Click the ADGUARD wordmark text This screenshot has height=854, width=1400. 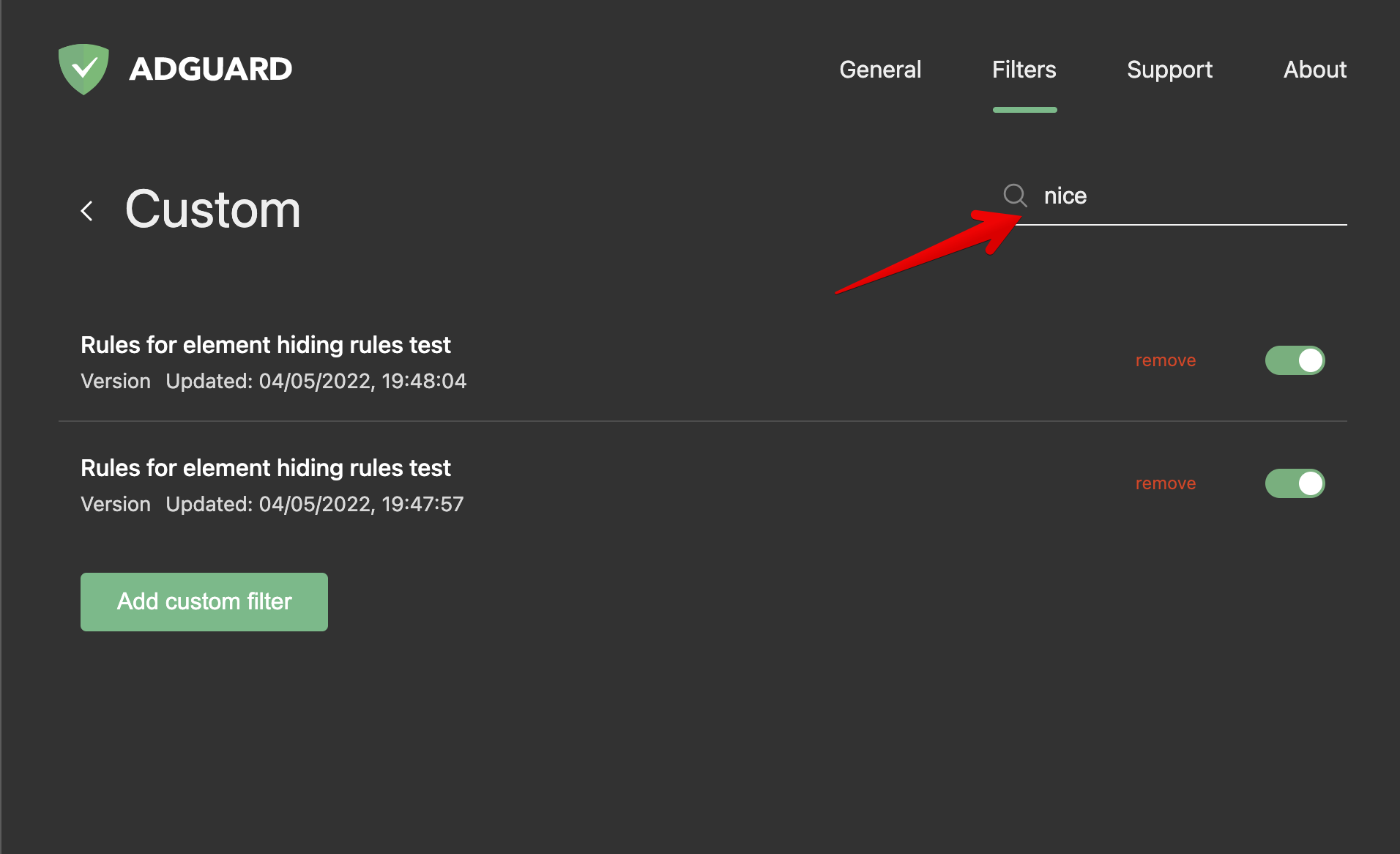210,70
